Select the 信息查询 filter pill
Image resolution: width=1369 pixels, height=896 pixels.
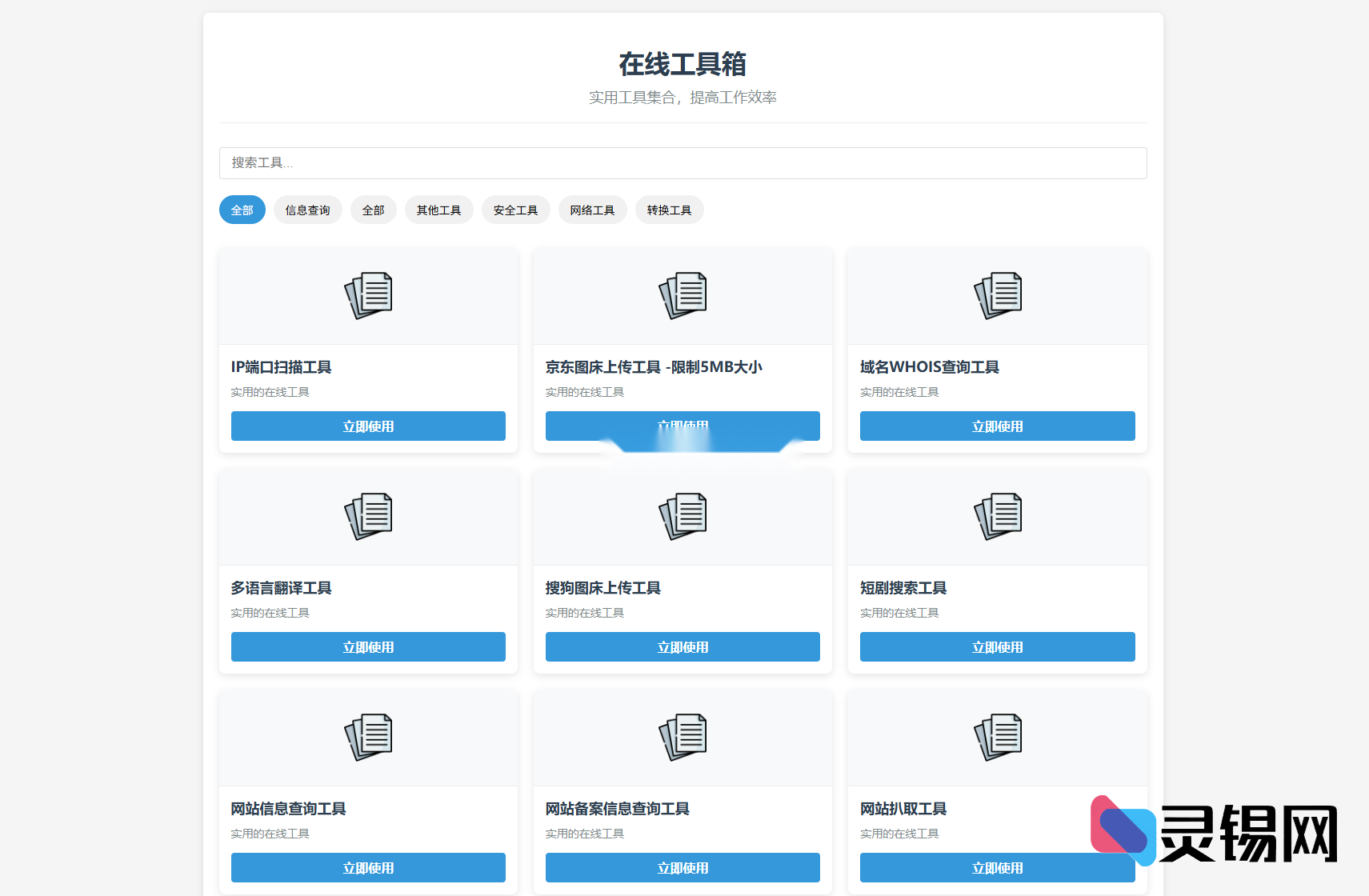[x=307, y=210]
